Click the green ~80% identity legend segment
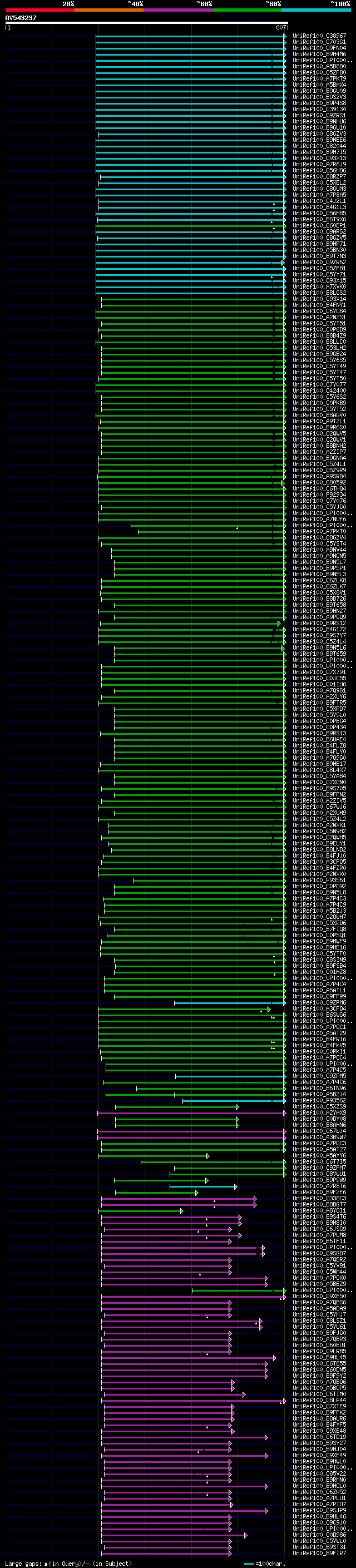356x1568 pixels. [x=247, y=10]
